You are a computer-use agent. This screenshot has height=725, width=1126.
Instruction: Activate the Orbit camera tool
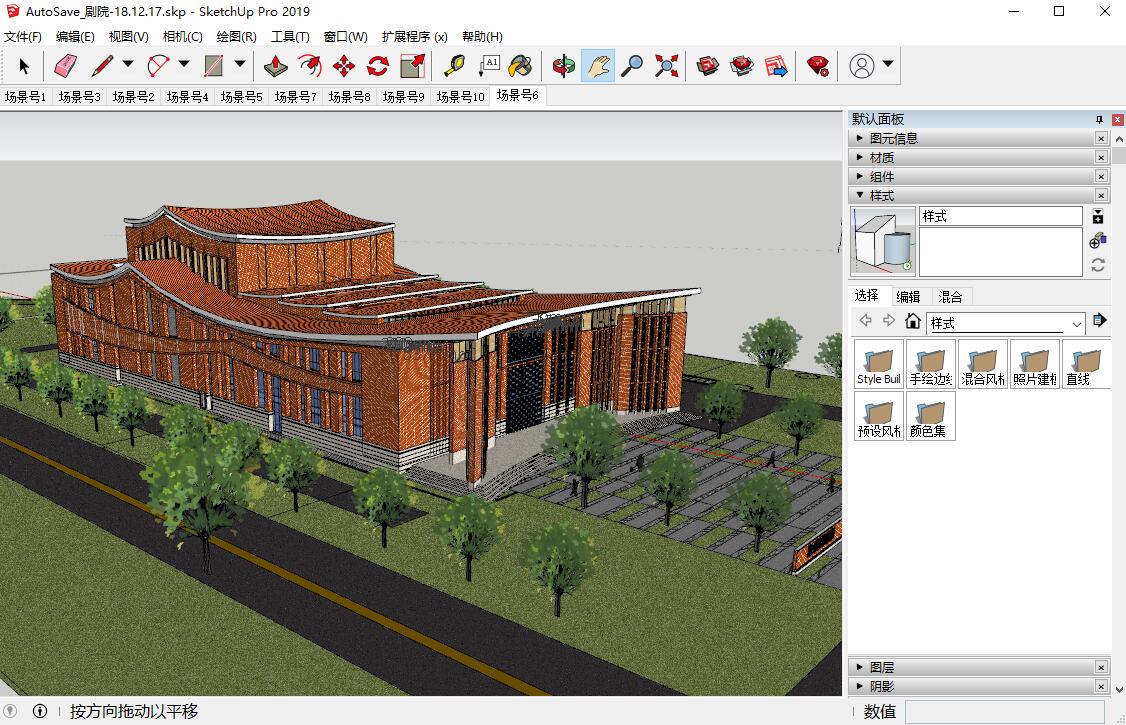tap(564, 66)
